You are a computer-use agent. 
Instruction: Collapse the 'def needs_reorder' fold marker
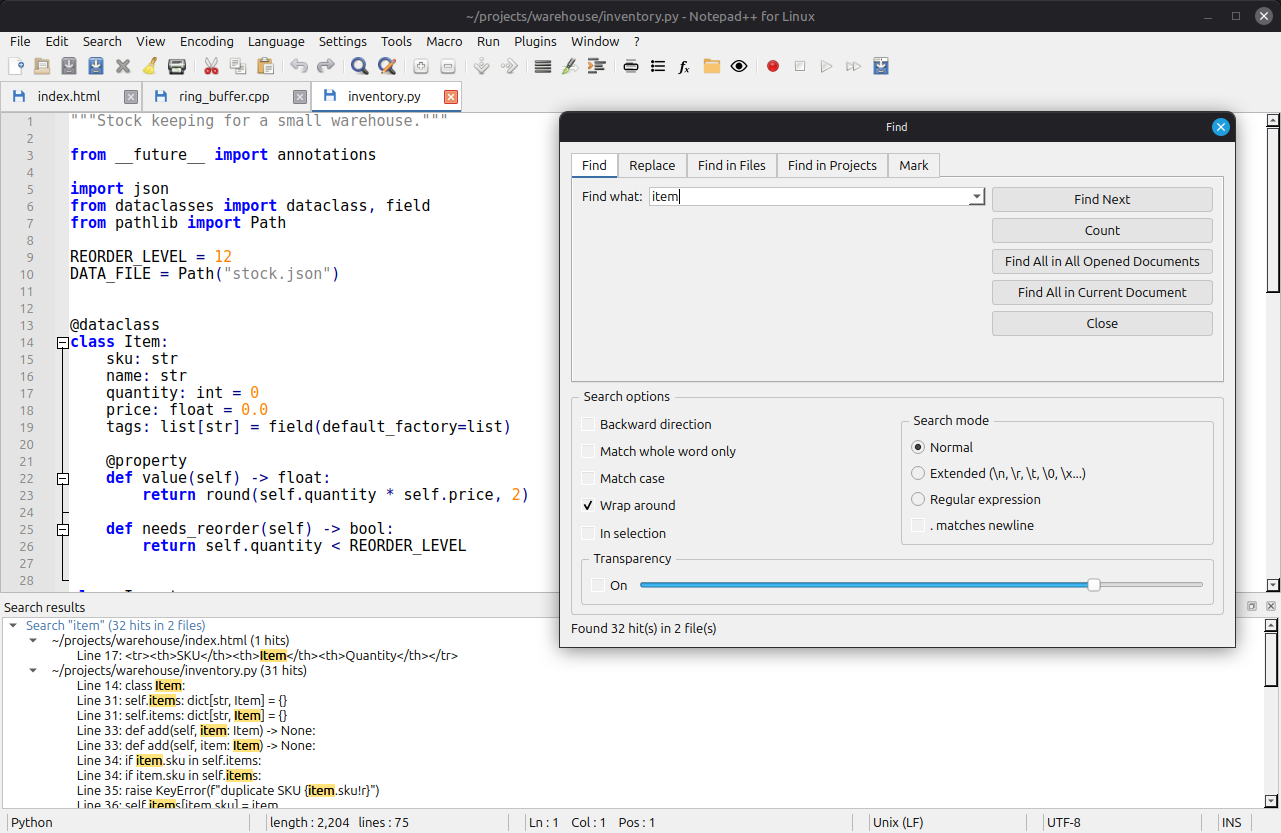pyautogui.click(x=62, y=529)
